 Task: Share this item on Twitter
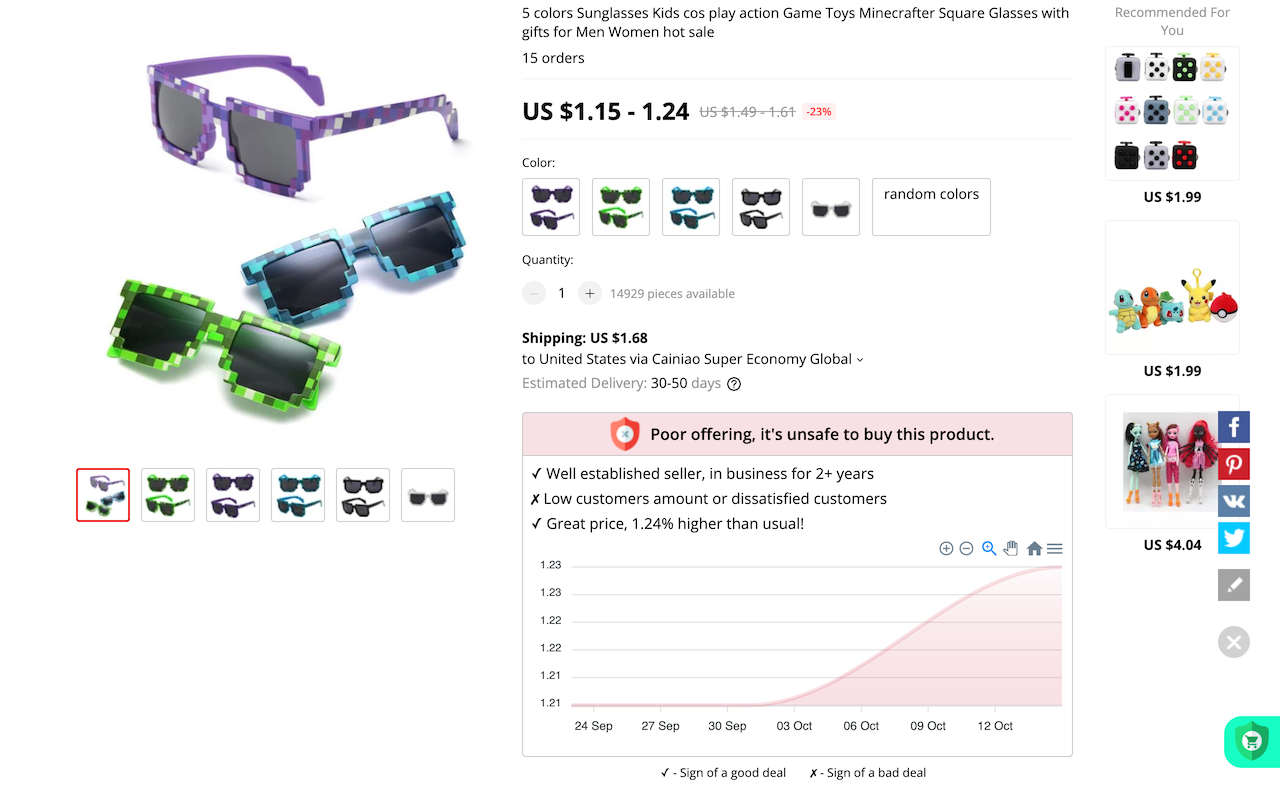pyautogui.click(x=1234, y=538)
